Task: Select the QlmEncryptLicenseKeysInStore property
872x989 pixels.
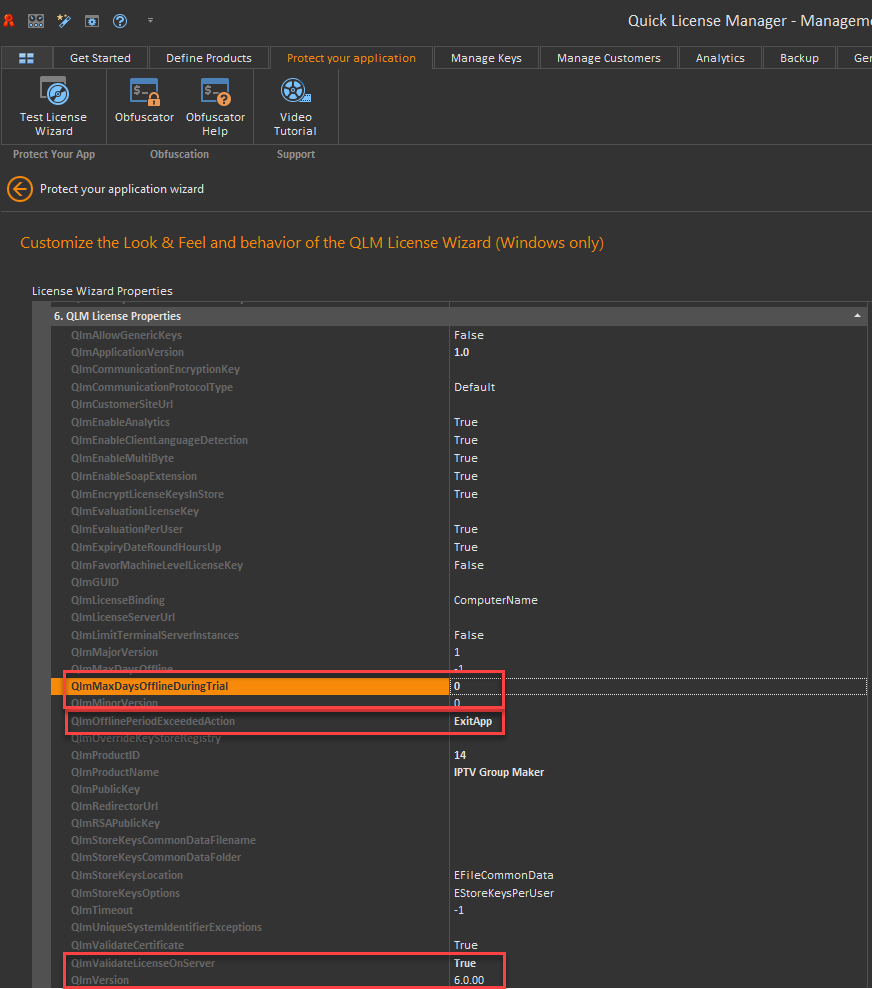Action: (147, 494)
